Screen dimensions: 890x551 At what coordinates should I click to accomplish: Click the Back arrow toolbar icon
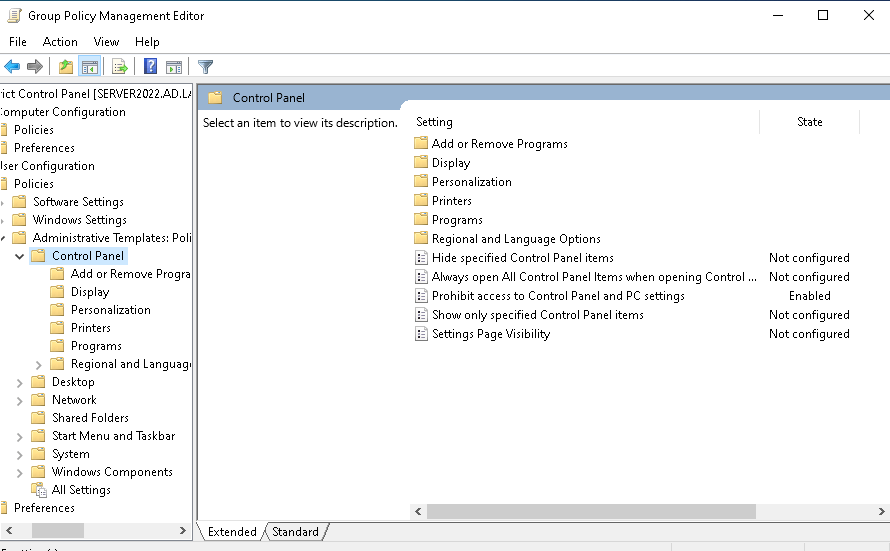pyautogui.click(x=12, y=67)
